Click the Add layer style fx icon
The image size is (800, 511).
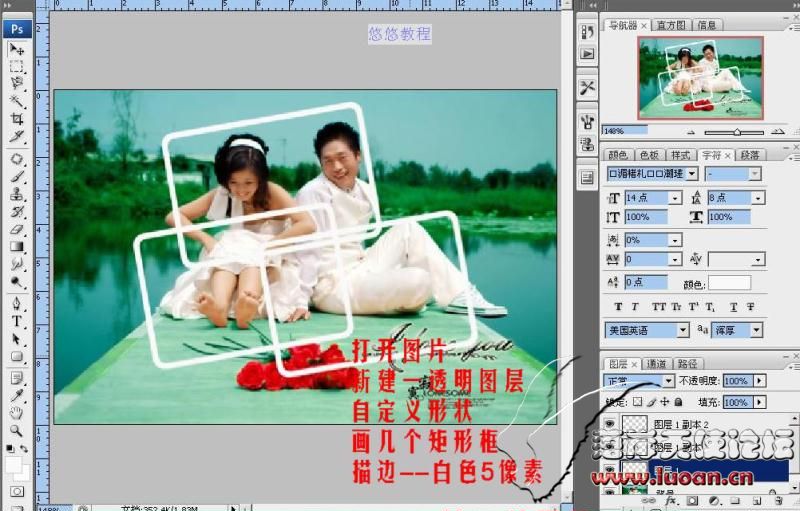(670, 502)
